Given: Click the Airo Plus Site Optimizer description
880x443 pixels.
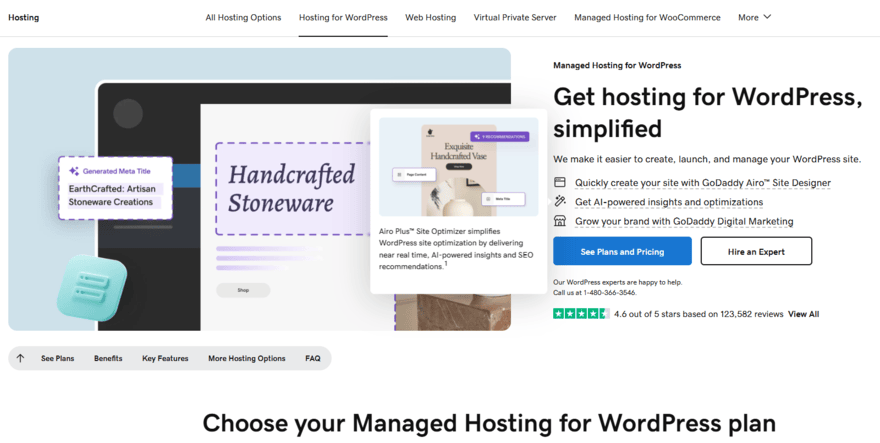Looking at the screenshot, I should 456,249.
